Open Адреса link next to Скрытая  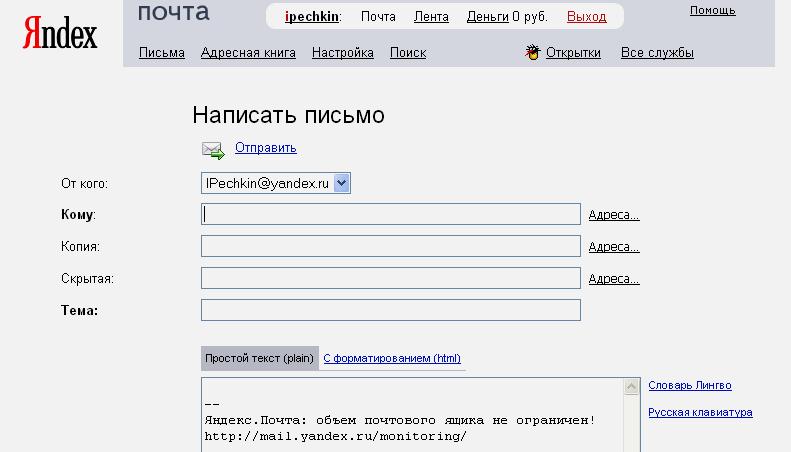pos(613,278)
